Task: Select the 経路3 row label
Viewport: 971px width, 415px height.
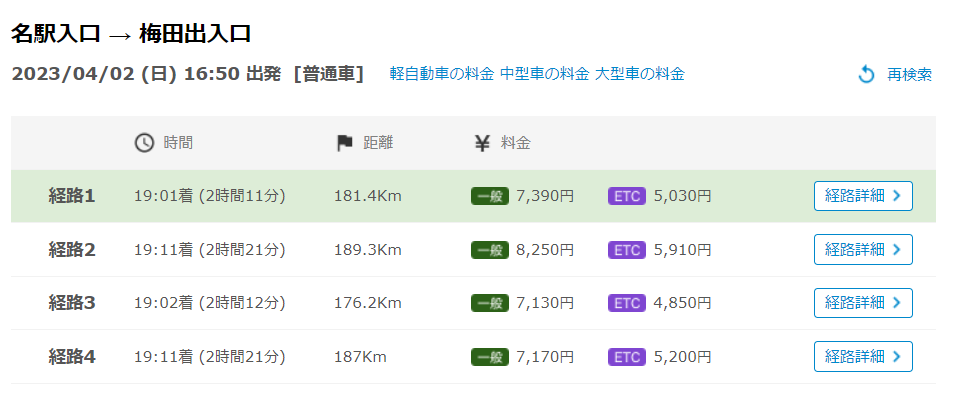Action: 72,302
